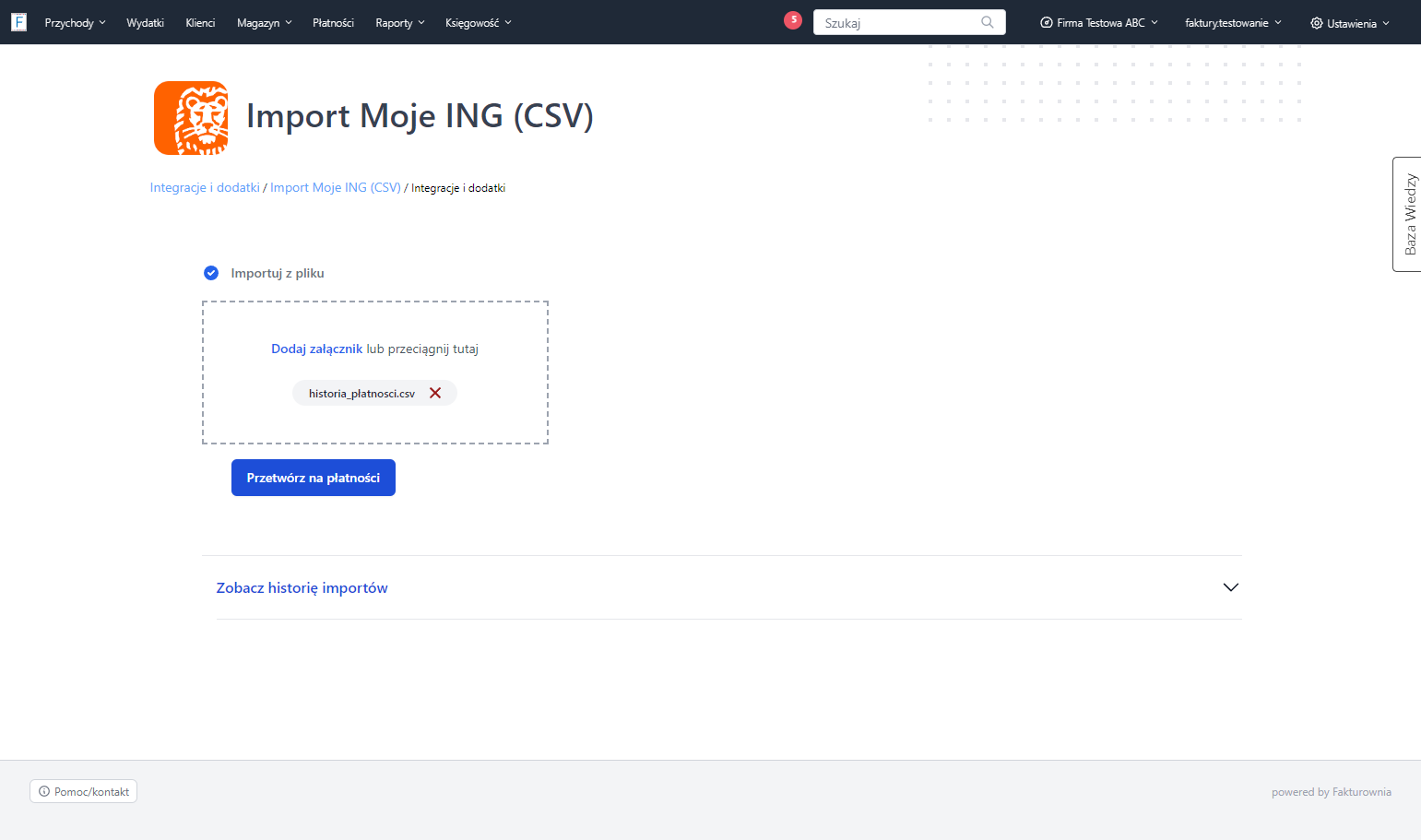The image size is (1421, 840).
Task: Open the Firma Testowa ABC company dropdown
Action: point(1099,22)
